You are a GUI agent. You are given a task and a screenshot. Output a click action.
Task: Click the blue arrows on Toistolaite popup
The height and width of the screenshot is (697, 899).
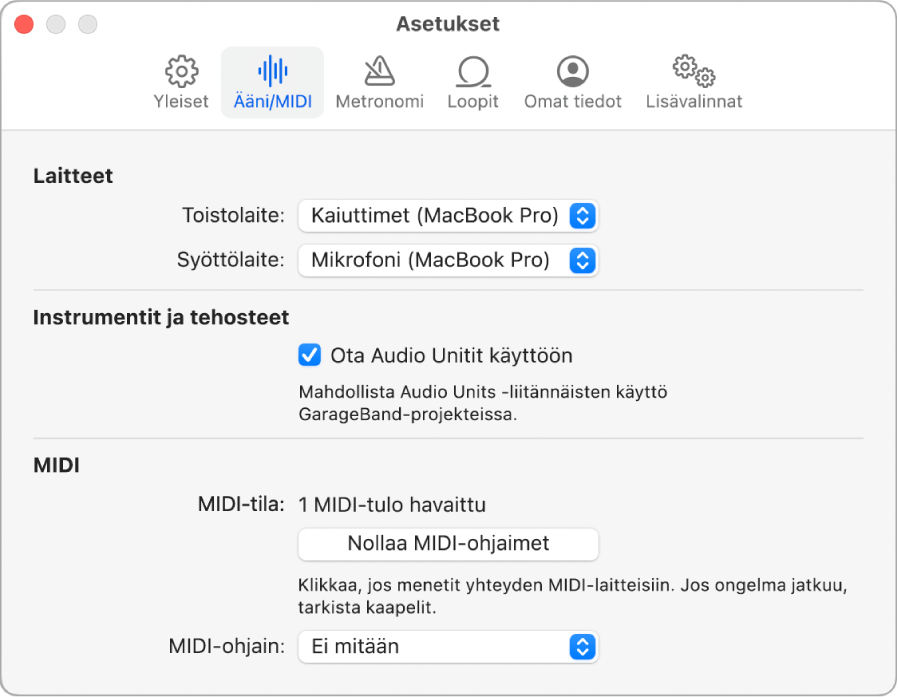(x=585, y=216)
